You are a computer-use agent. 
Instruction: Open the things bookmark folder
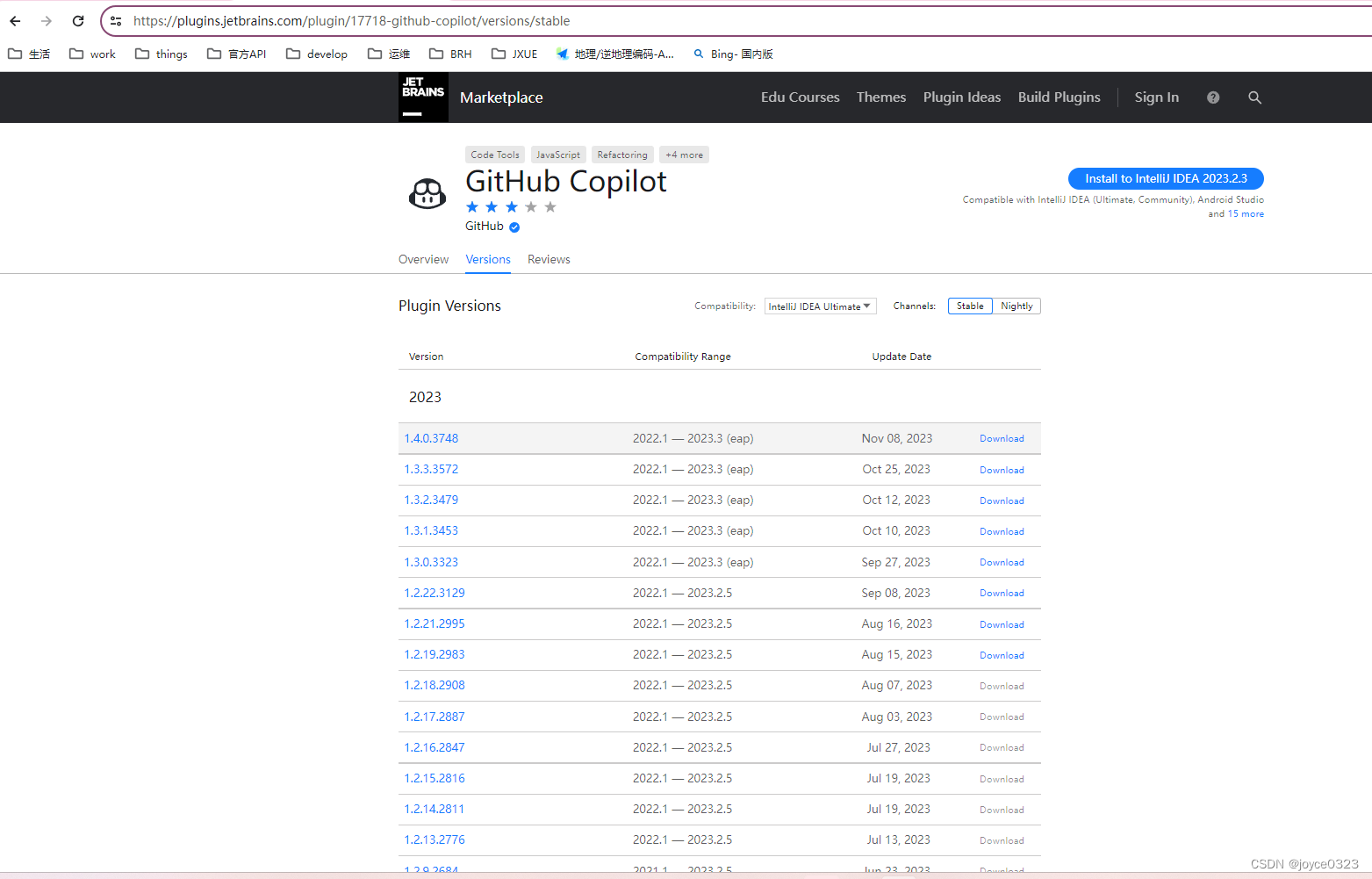(162, 54)
